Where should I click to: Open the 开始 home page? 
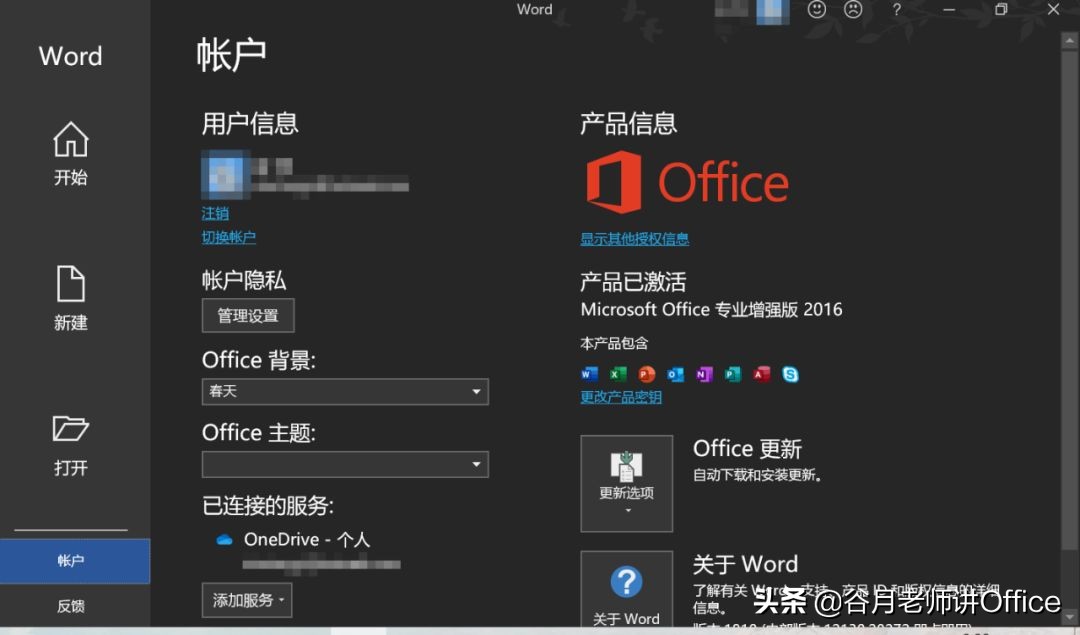[71, 153]
